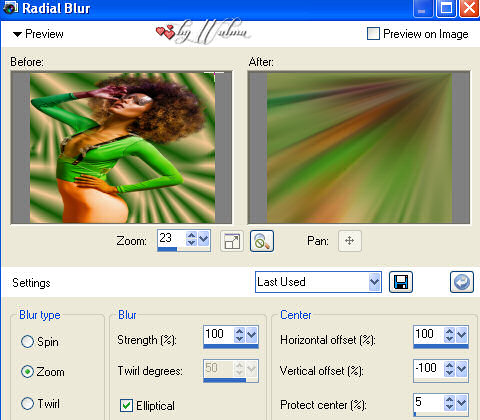Click the reset to default arrow icon
Viewport: 480px width, 420px height.
coord(462,282)
